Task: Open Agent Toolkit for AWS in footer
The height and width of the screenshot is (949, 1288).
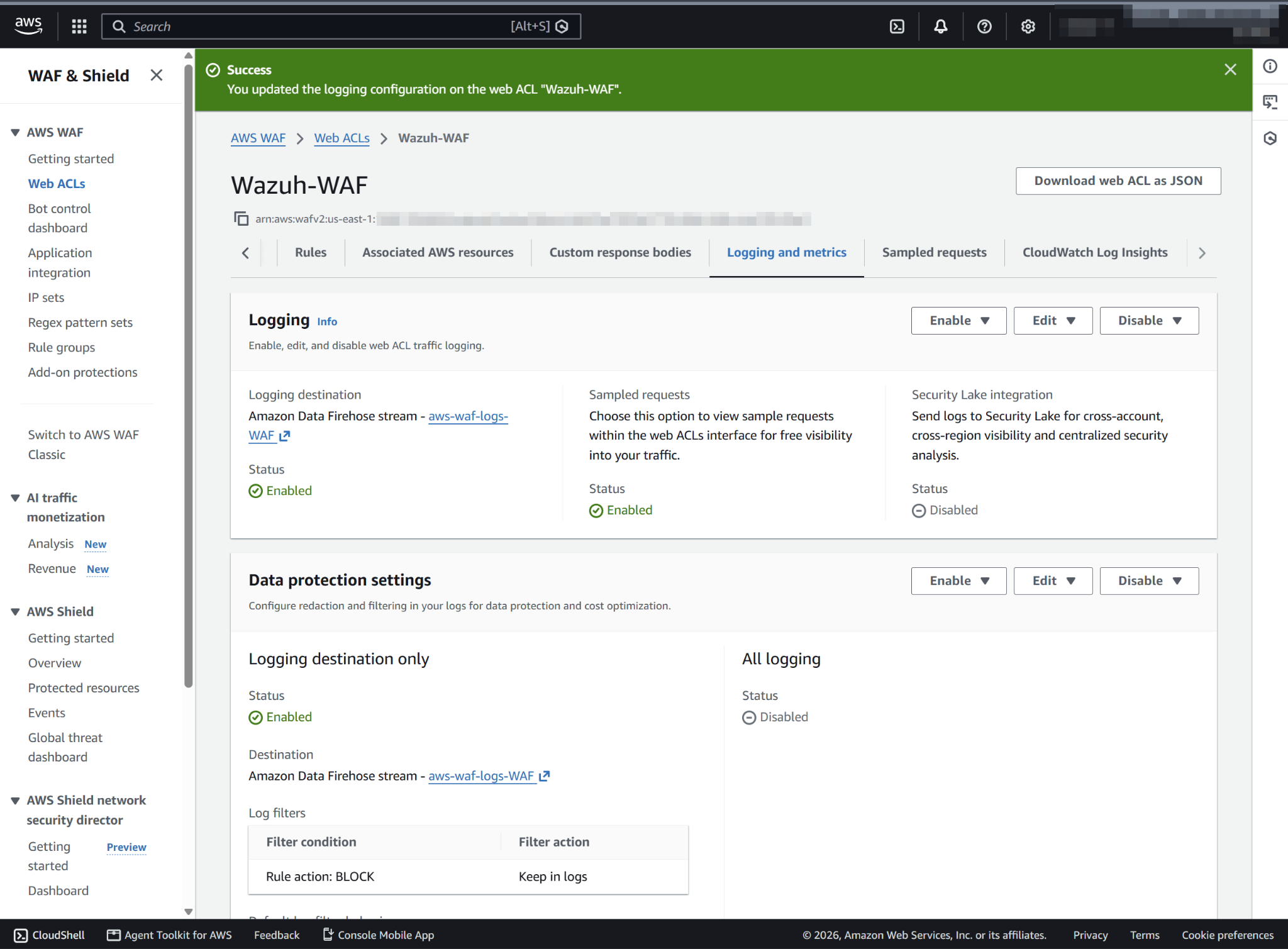Action: [x=169, y=935]
